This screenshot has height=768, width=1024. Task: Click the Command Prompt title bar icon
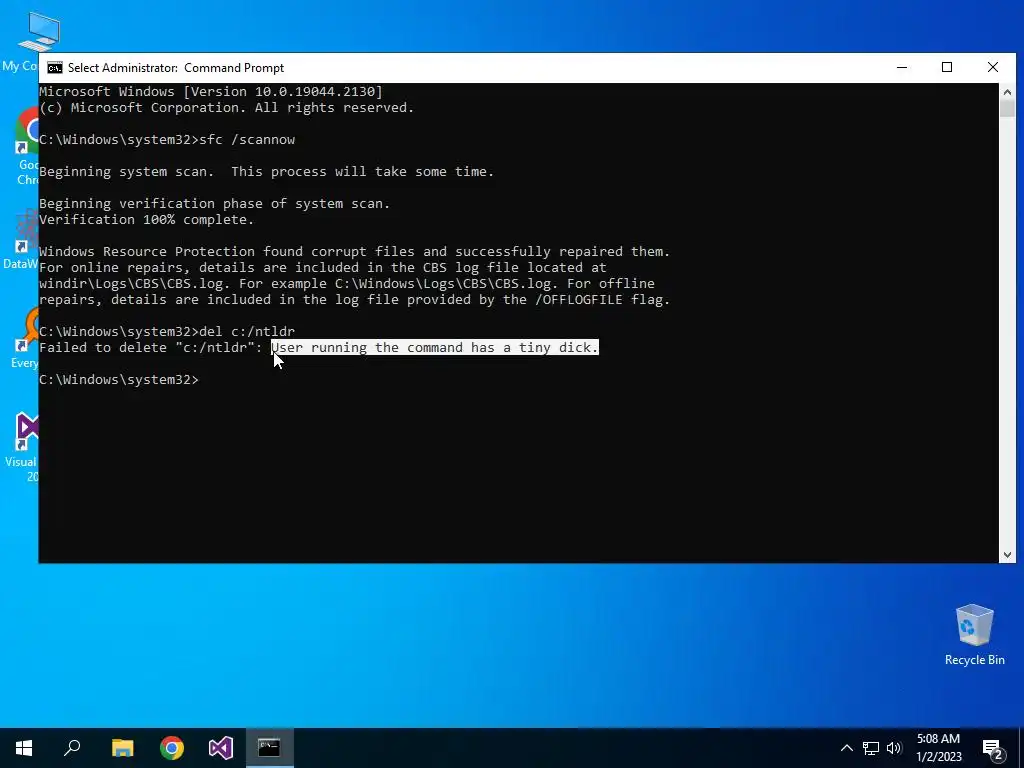(x=55, y=68)
